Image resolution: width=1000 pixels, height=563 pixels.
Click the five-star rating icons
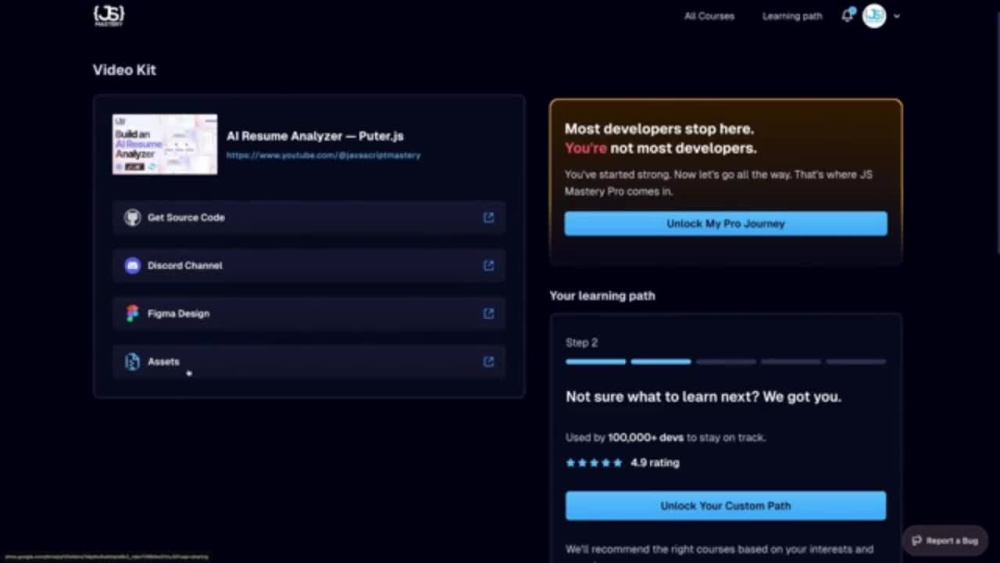point(594,463)
